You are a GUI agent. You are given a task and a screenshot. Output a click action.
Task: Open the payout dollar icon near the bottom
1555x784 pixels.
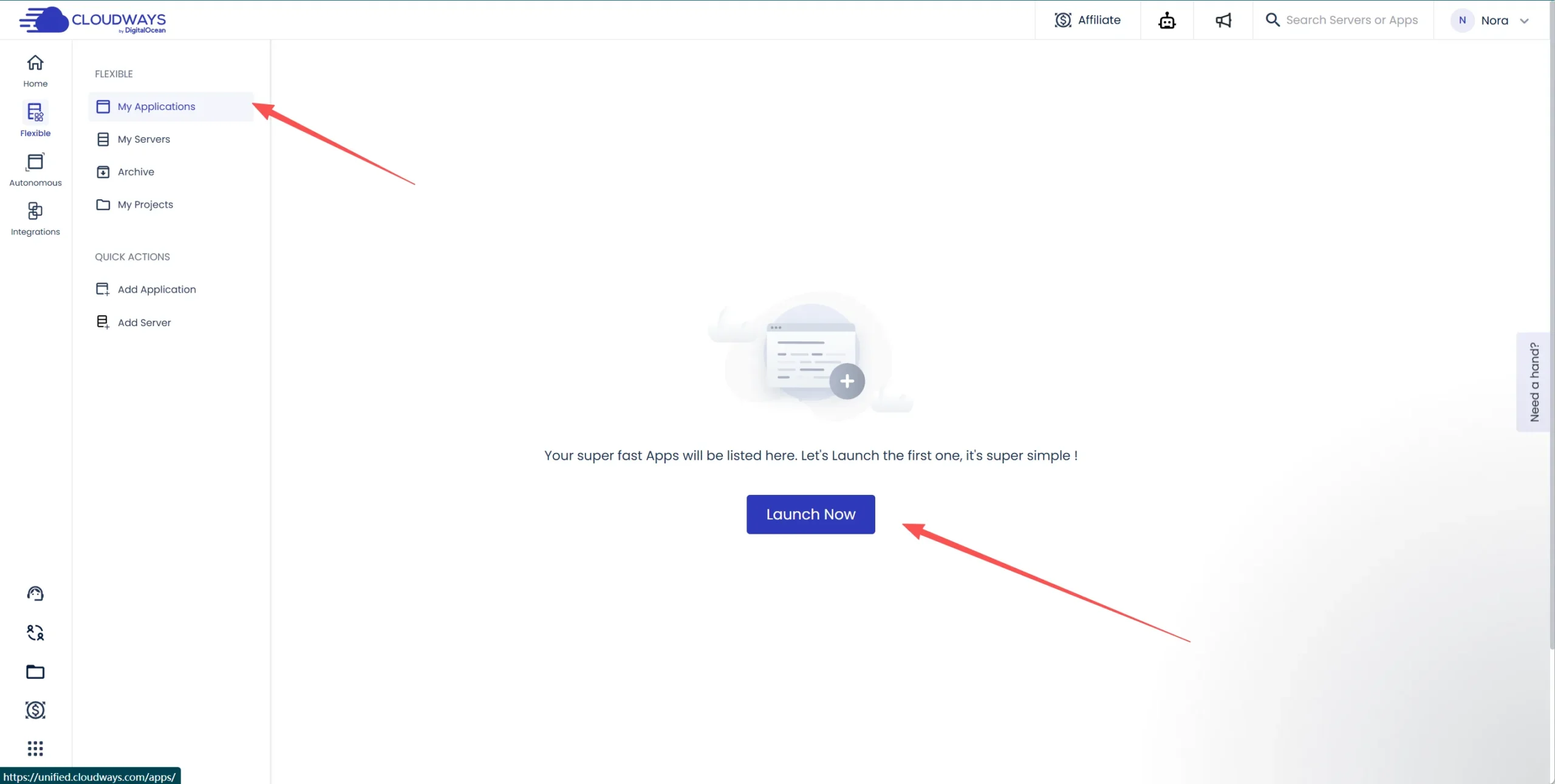click(x=35, y=710)
